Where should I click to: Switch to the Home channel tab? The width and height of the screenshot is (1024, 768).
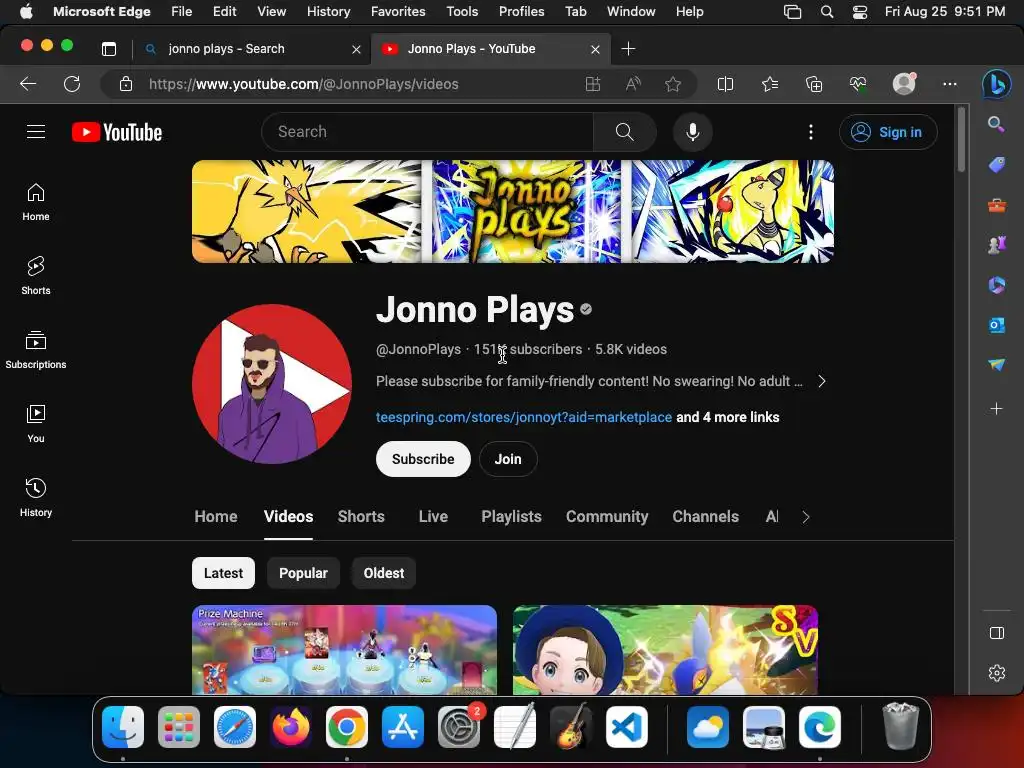pyautogui.click(x=216, y=517)
